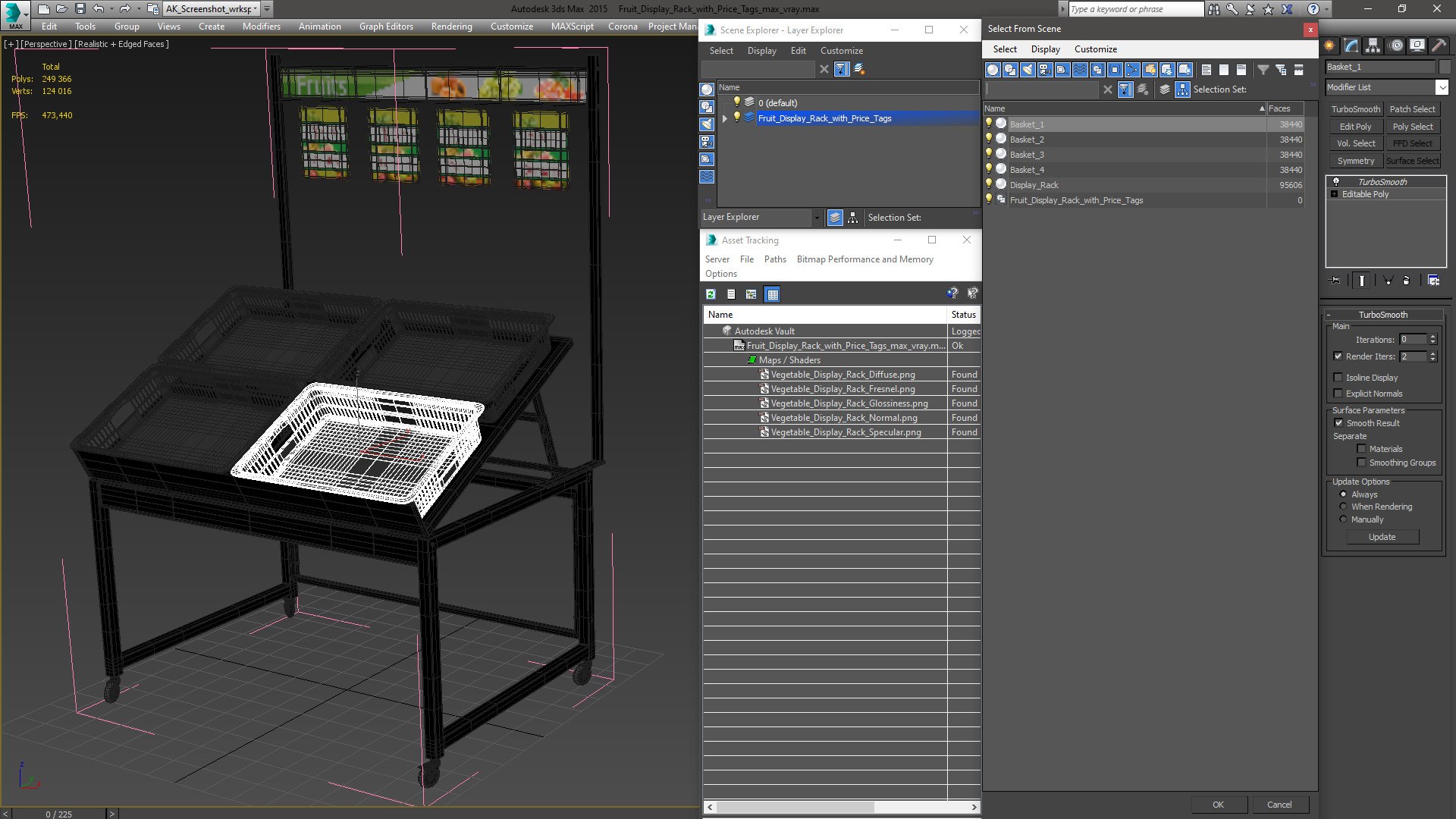Expand the Fruit_Display_Rack_with_Price_Tags layer

click(725, 118)
